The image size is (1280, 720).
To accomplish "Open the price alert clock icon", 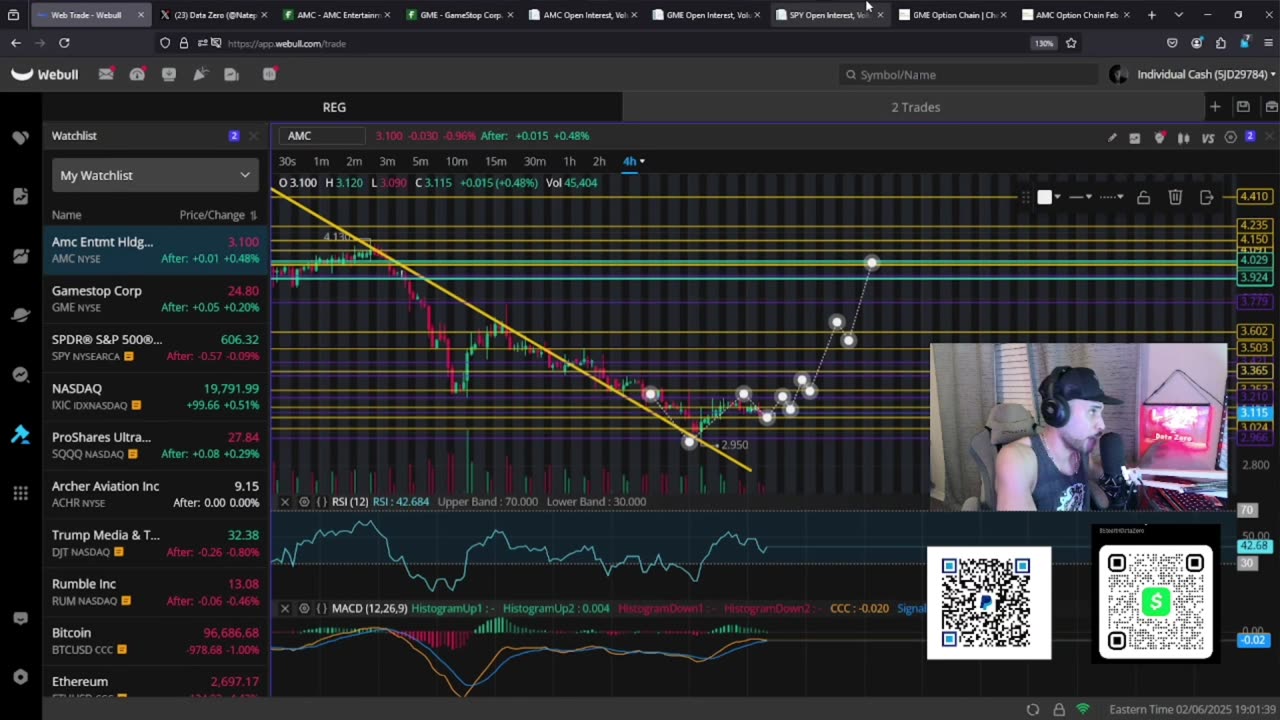I will (1159, 138).
